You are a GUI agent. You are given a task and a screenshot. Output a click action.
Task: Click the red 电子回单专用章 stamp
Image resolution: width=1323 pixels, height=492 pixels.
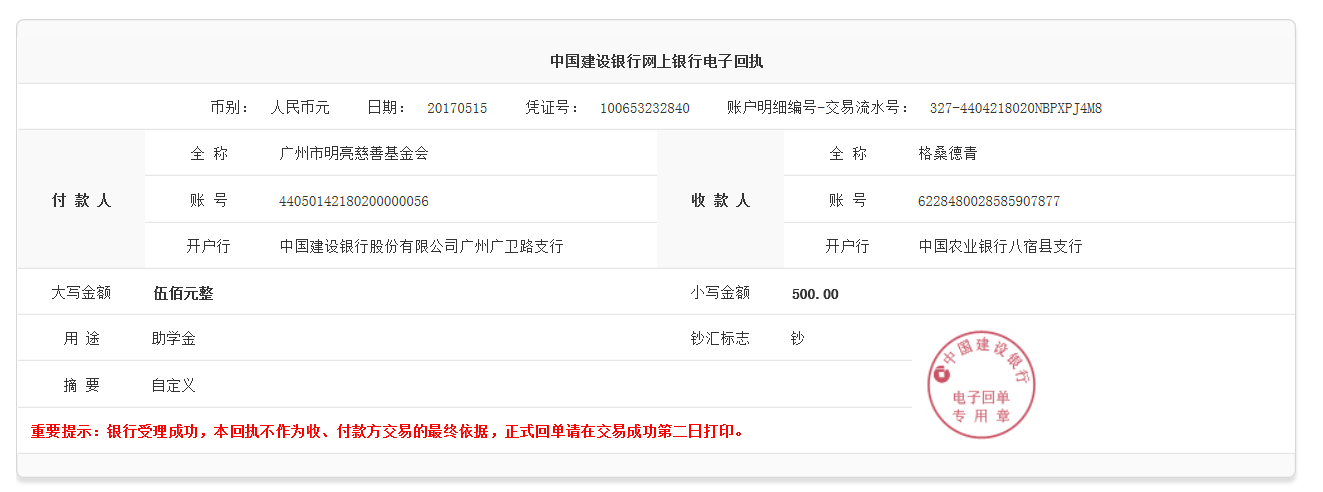981,385
